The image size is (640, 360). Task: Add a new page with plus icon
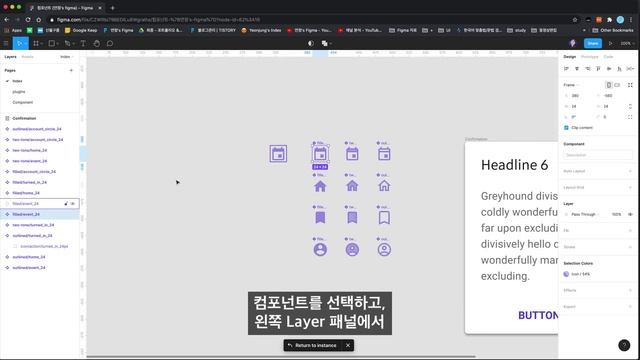71,70
